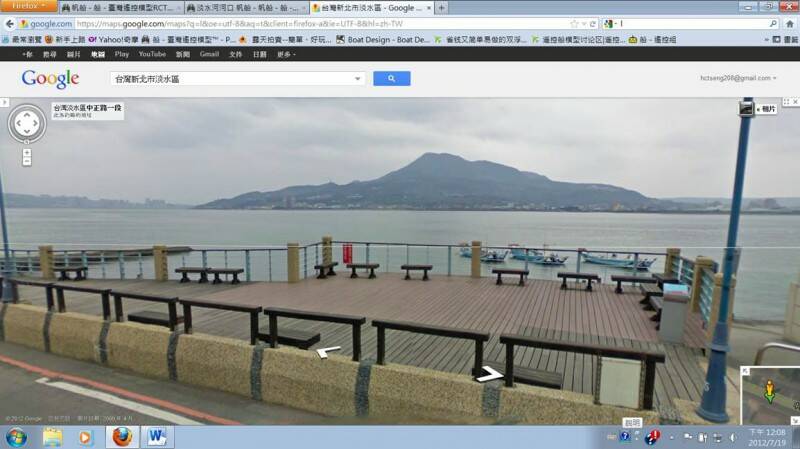The width and height of the screenshot is (800, 449).
Task: Click the Google logo
Action: pyautogui.click(x=50, y=79)
